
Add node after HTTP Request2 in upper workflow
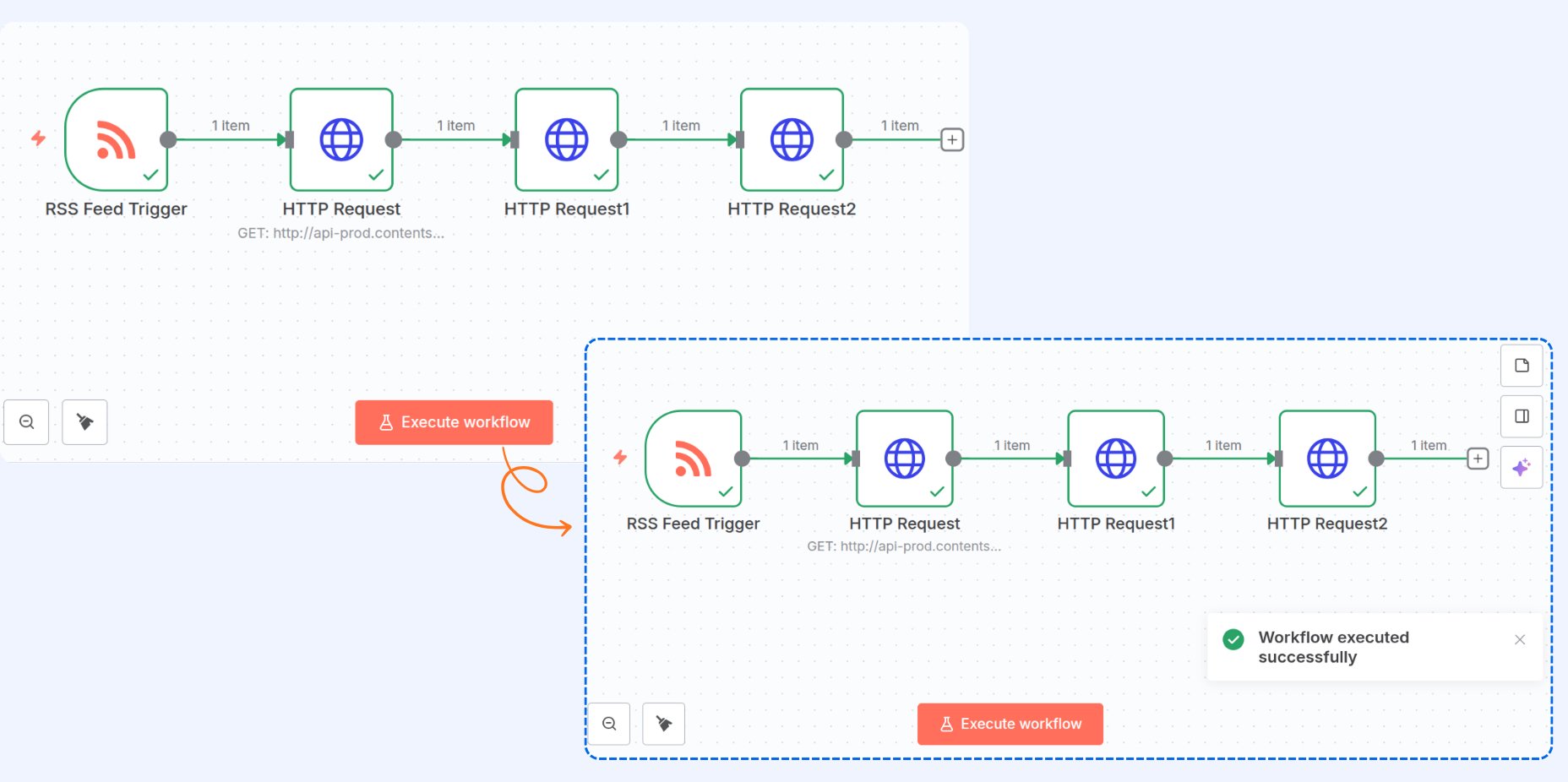point(952,139)
